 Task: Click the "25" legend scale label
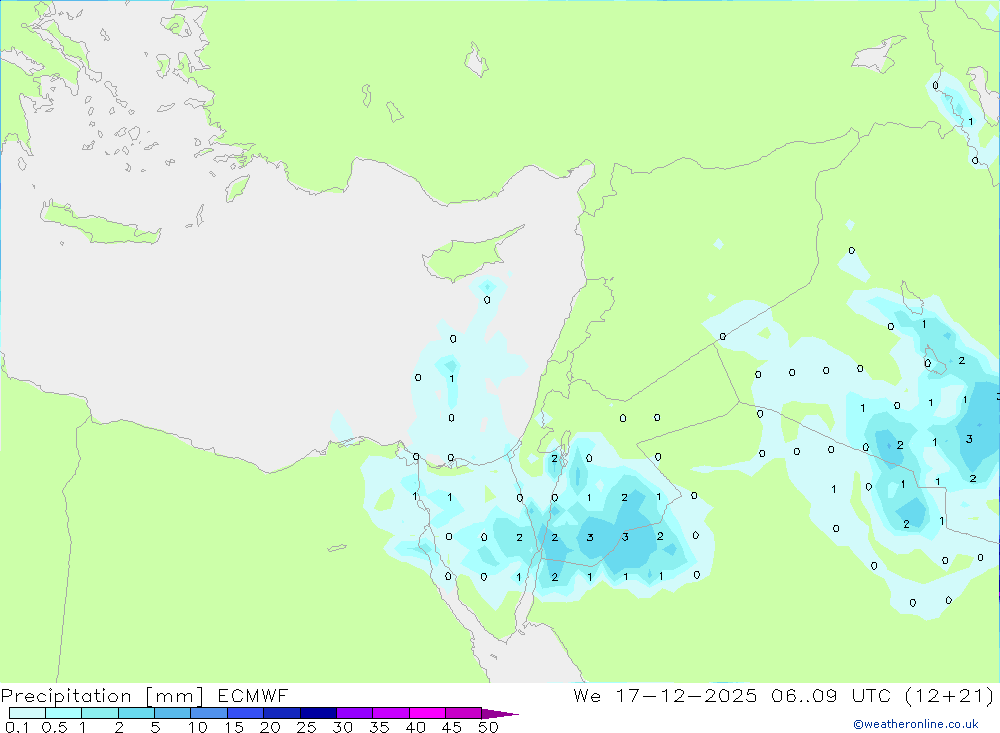click(x=307, y=727)
